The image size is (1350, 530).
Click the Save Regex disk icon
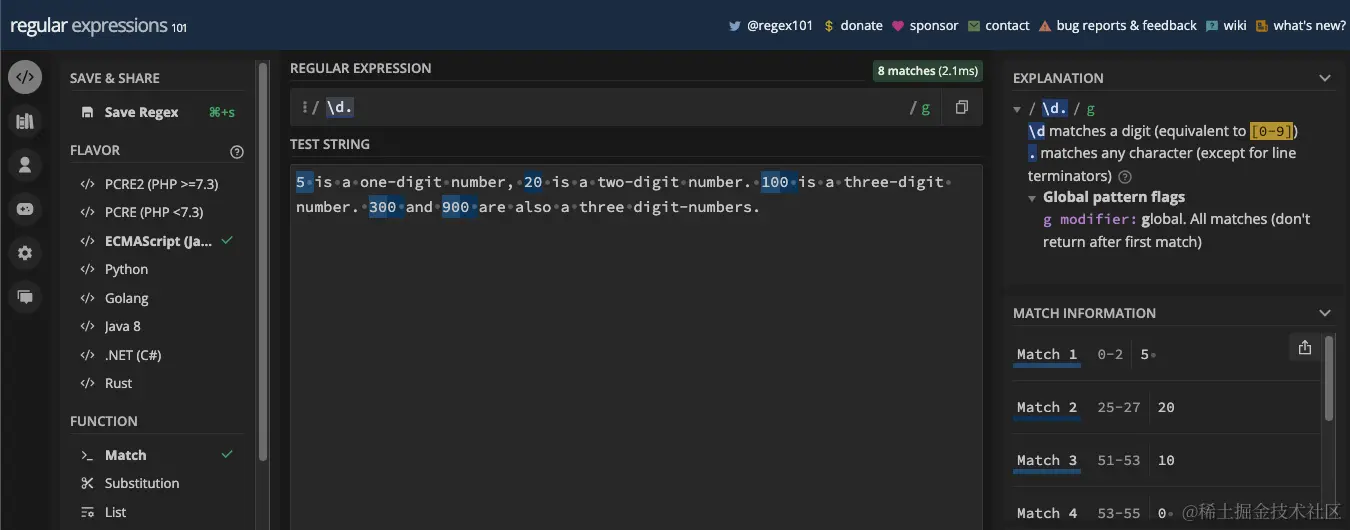coord(88,112)
